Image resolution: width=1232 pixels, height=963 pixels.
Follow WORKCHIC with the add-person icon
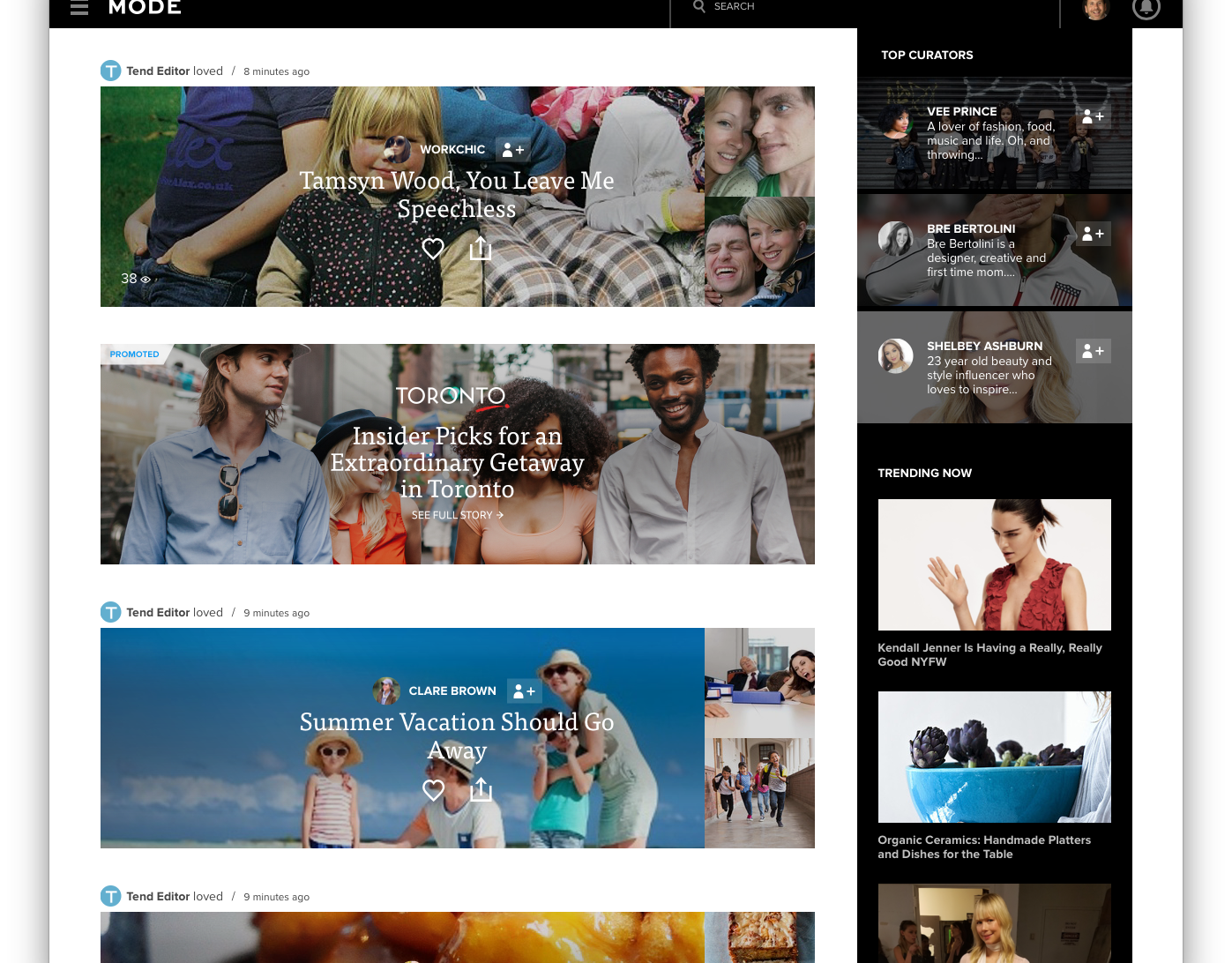pyautogui.click(x=512, y=150)
